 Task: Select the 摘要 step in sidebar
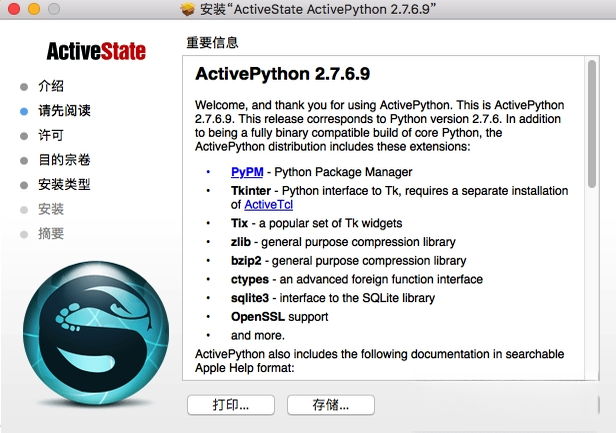pyautogui.click(x=51, y=234)
